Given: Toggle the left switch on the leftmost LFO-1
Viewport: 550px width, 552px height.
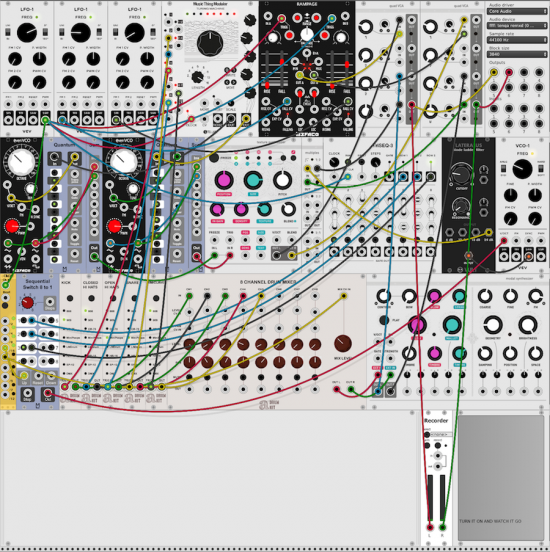Looking at the screenshot, I should click(8, 32).
